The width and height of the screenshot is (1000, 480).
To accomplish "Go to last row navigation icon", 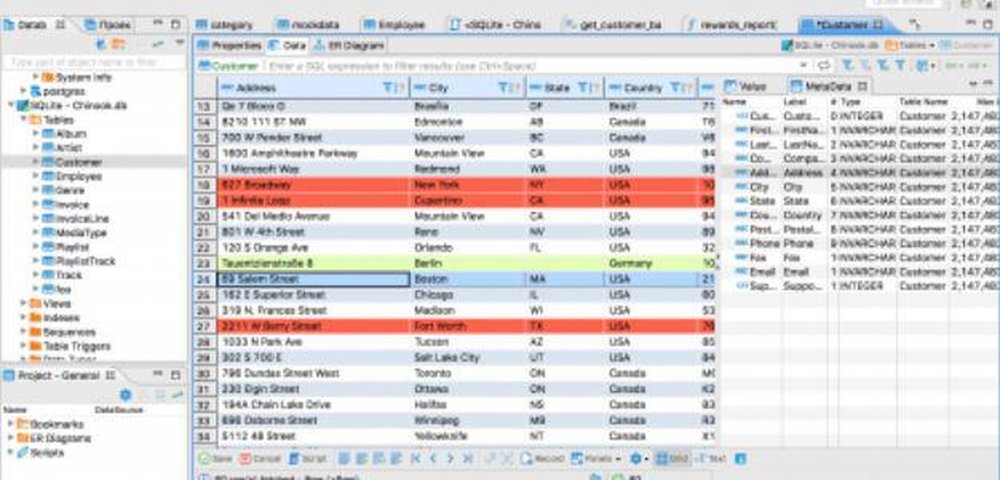I will click(467, 458).
